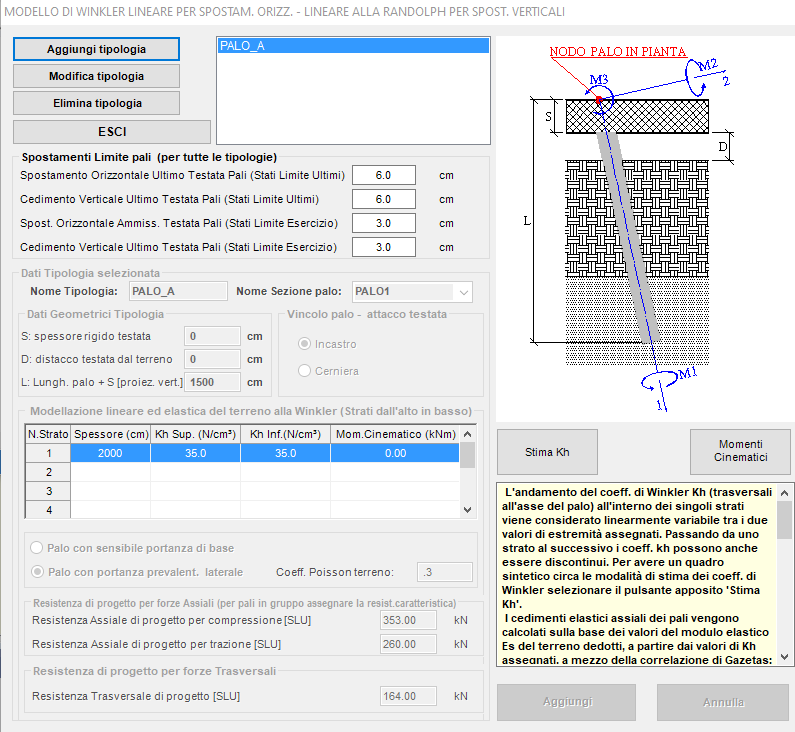The image size is (795, 732).
Task: Click the Kh Sup. (N/cm³) column header
Action: point(195,434)
